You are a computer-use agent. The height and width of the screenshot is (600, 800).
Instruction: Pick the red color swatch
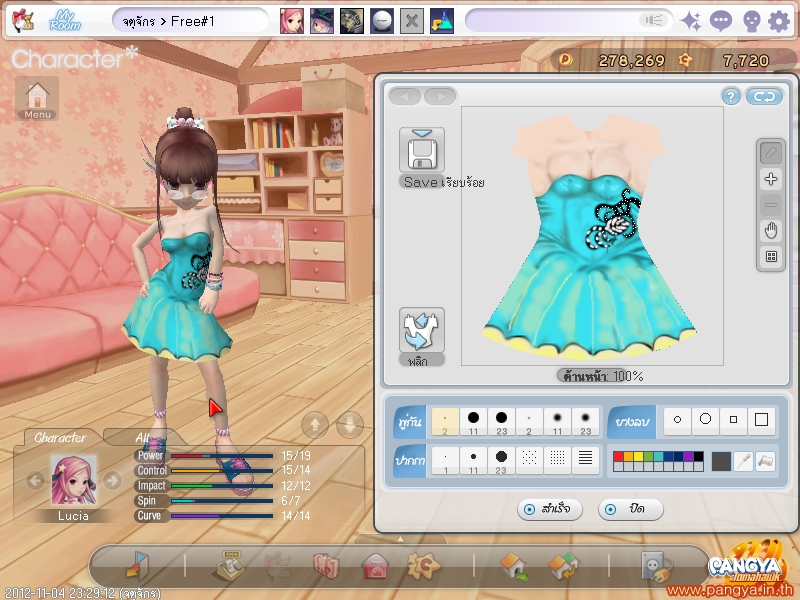point(618,456)
